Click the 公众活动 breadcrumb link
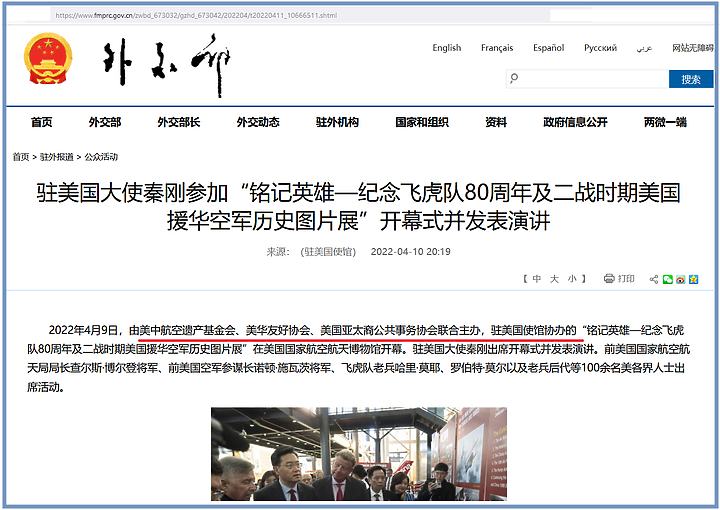The image size is (720, 510). (x=101, y=157)
